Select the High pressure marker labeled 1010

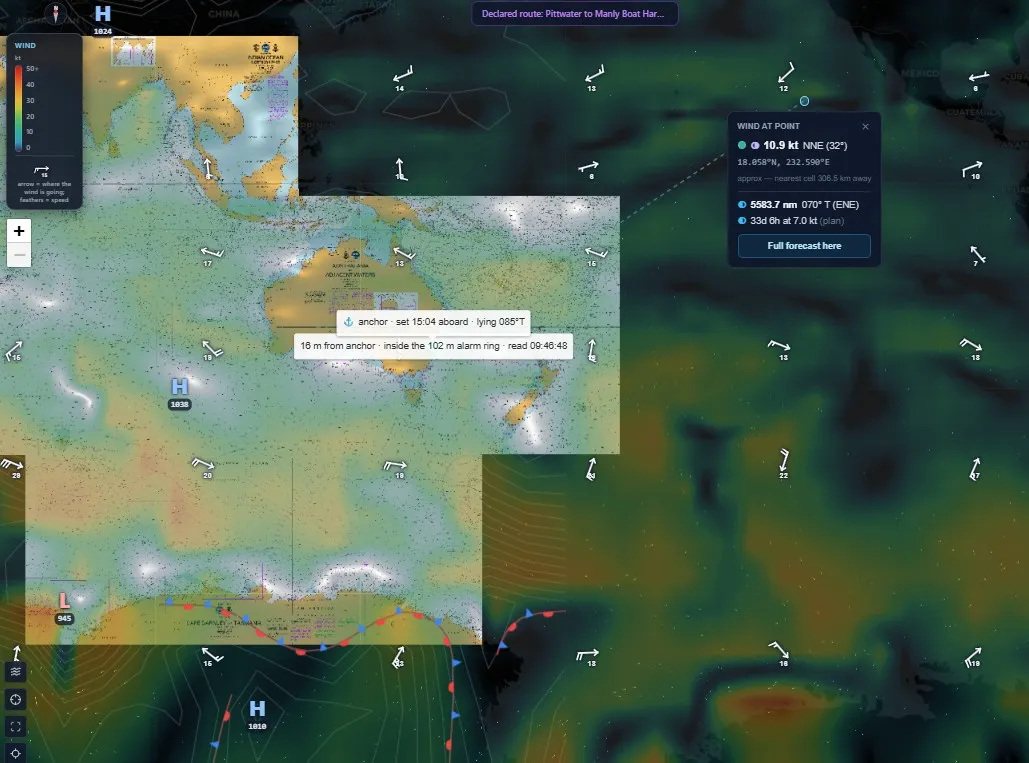257,714
